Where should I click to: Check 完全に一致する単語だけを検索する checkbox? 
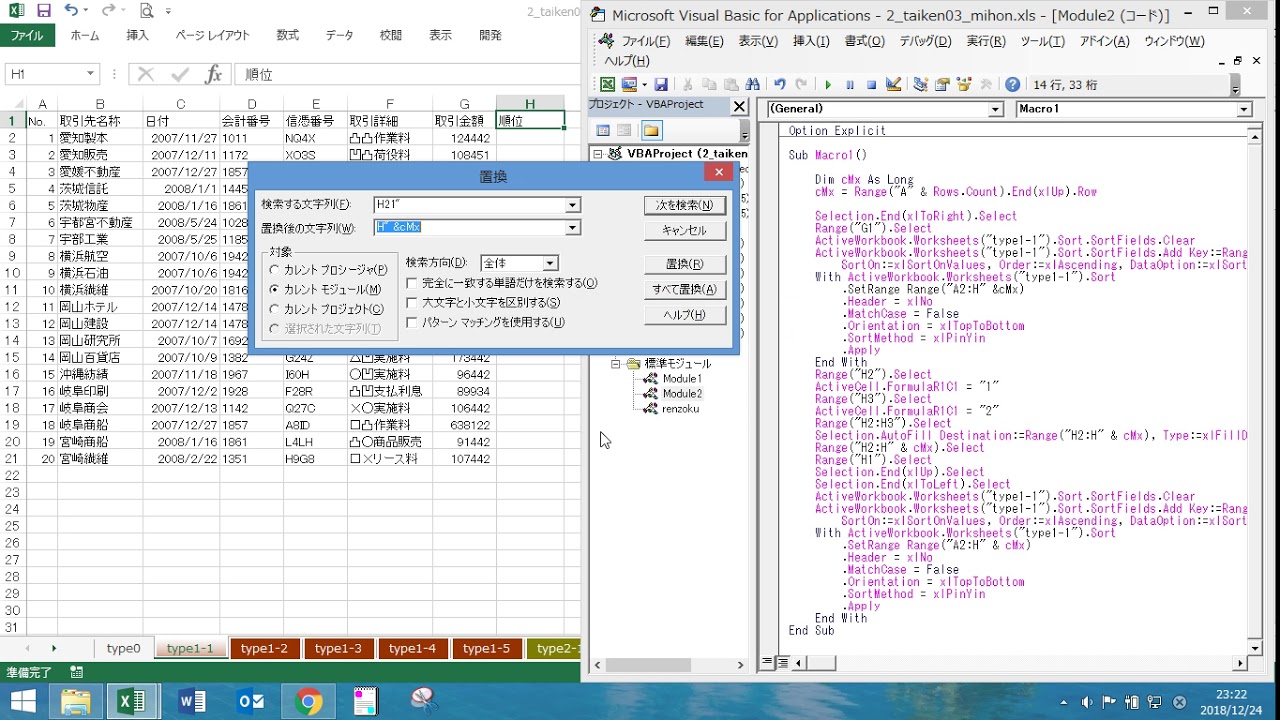(412, 283)
